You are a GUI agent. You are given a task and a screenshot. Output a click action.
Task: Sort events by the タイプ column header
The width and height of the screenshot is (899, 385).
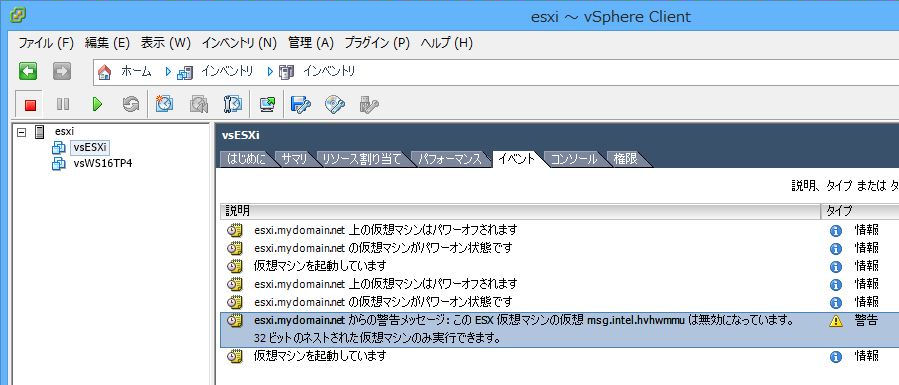coord(860,211)
